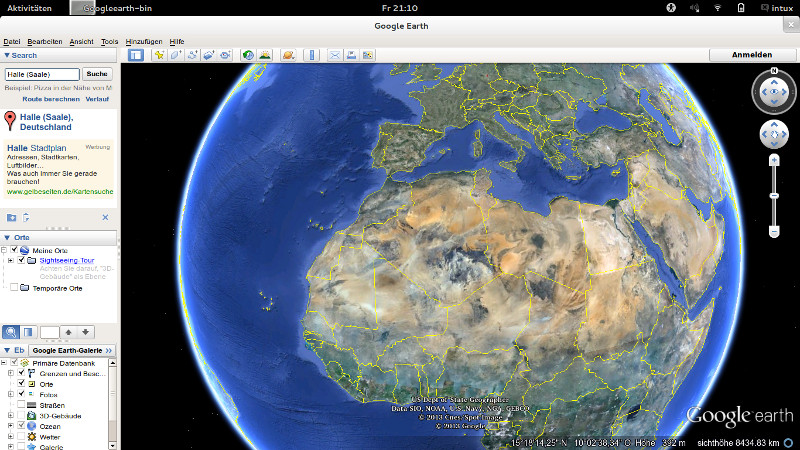Click the move joystick hand center
Viewport: 800px width, 450px height.
pos(774,135)
